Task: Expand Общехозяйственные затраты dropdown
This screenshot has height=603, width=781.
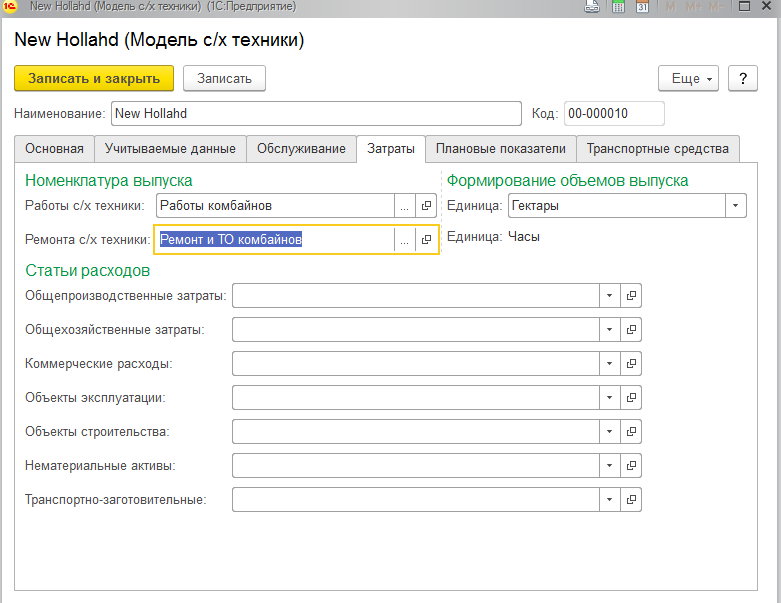Action: pyautogui.click(x=609, y=330)
